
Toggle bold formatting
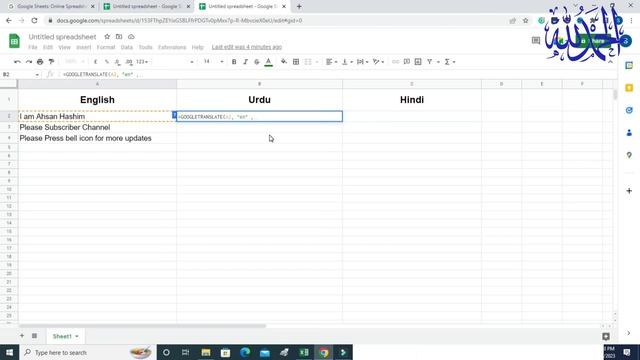[234, 62]
